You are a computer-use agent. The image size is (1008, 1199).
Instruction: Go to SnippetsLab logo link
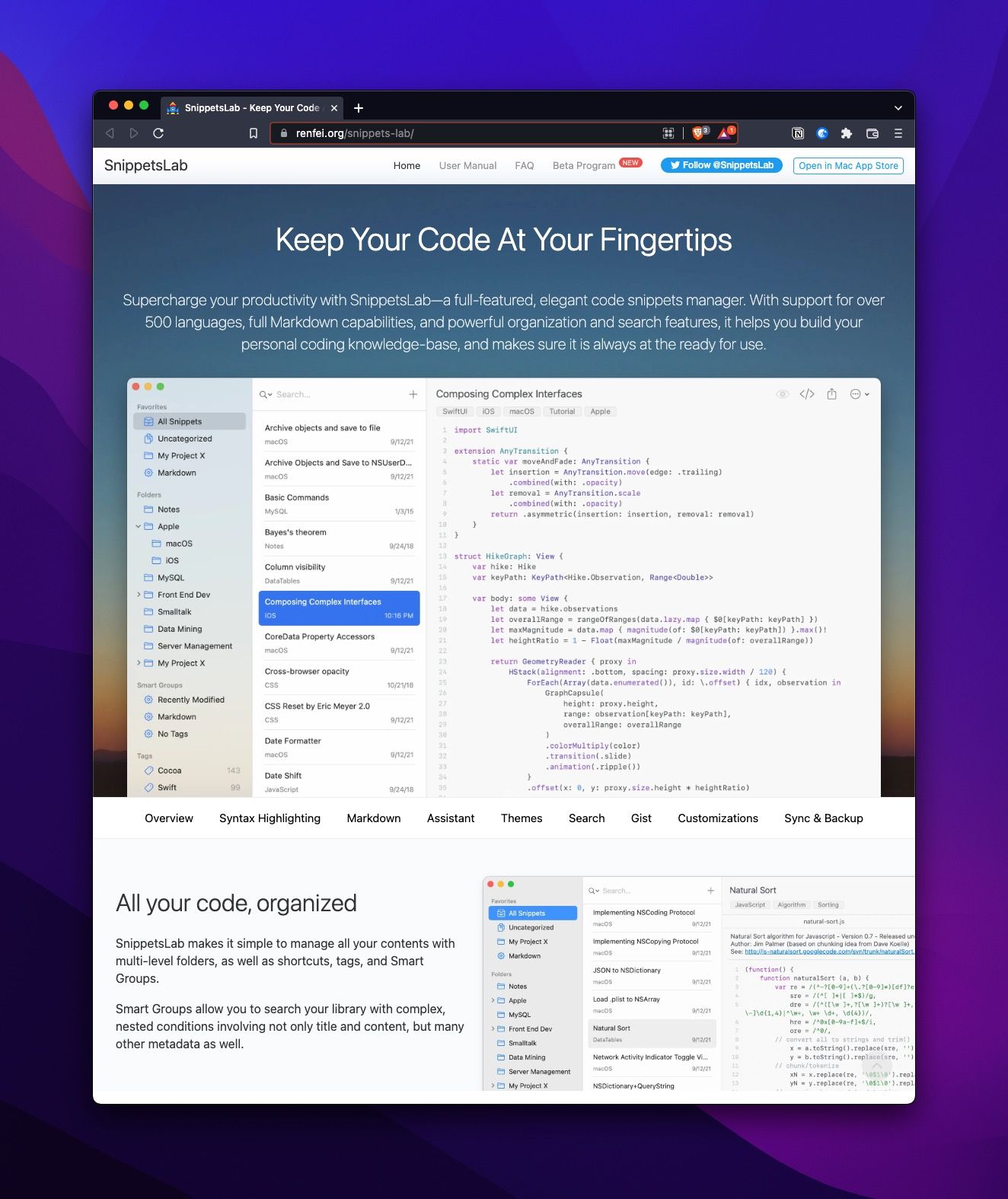[x=145, y=165]
